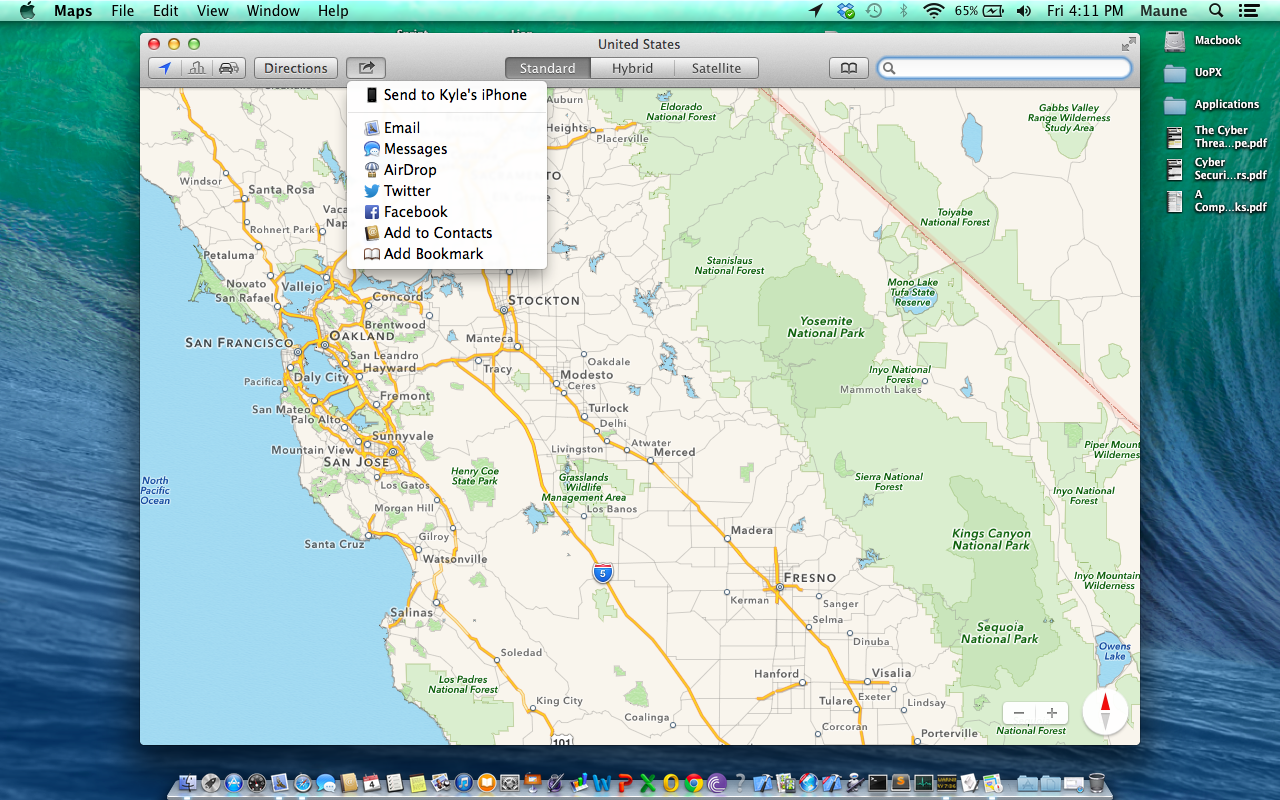This screenshot has width=1280, height=800.
Task: Choose Send to Kyle's iPhone
Action: 447,95
